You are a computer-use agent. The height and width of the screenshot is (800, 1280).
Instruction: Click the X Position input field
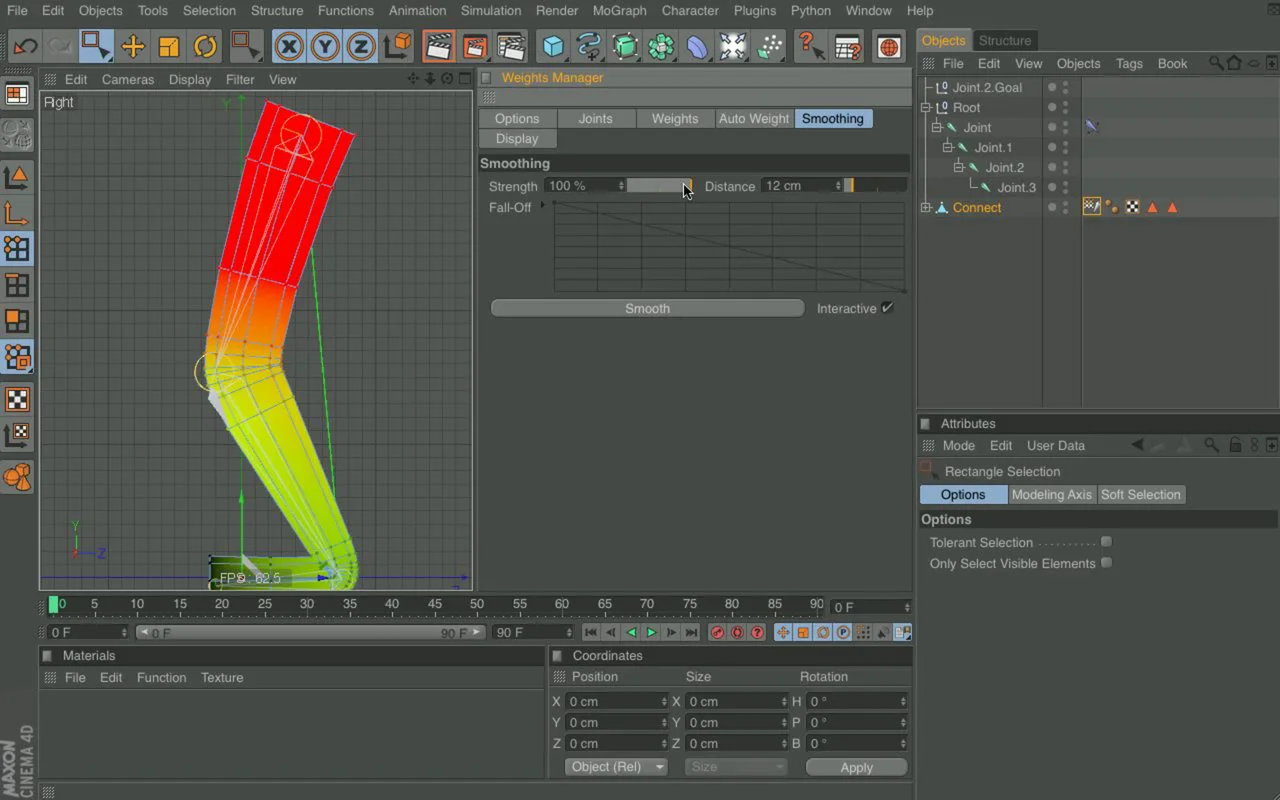pyautogui.click(x=615, y=701)
